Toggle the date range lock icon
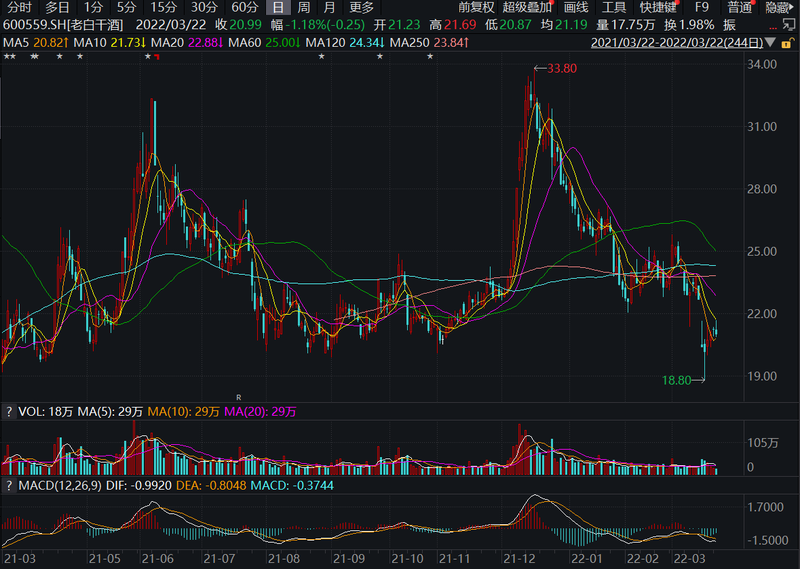The width and height of the screenshot is (800, 569). click(x=788, y=43)
